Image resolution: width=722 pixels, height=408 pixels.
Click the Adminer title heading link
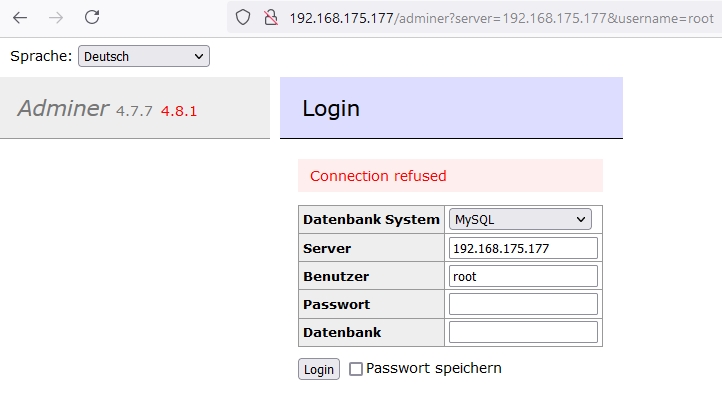click(63, 109)
